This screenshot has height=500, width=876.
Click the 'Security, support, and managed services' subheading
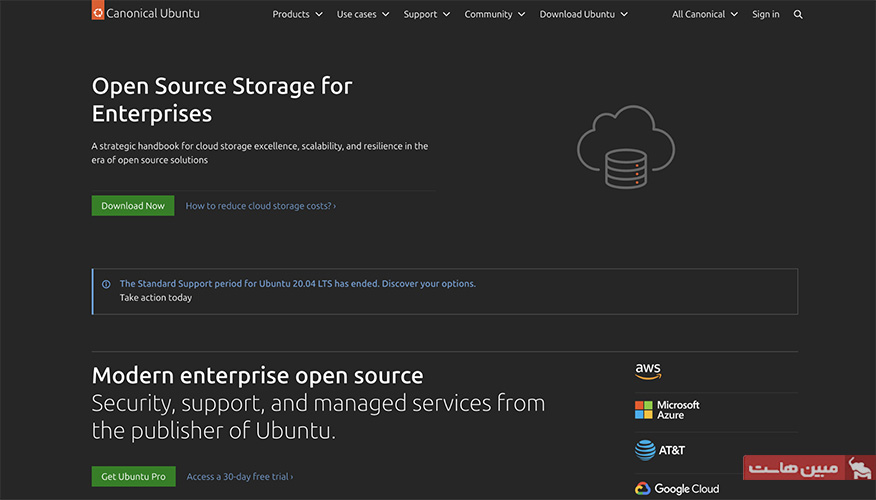[x=318, y=417]
